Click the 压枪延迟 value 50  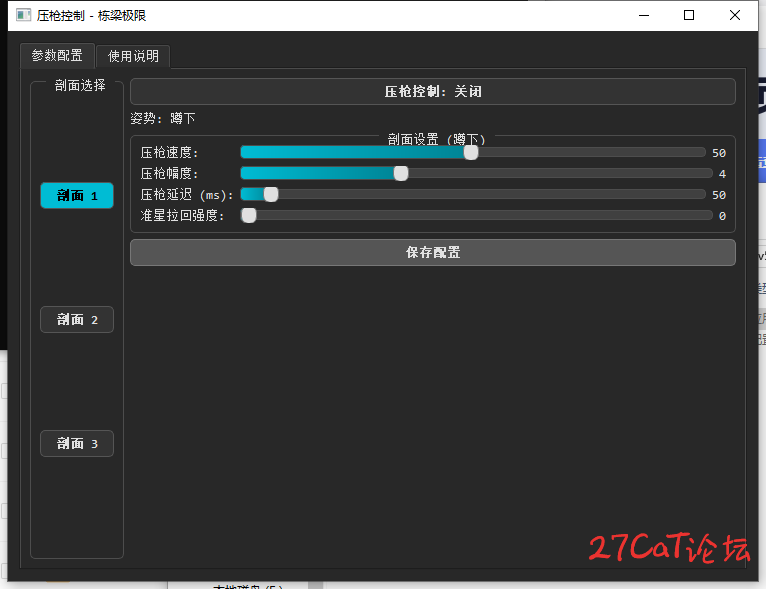coord(719,195)
